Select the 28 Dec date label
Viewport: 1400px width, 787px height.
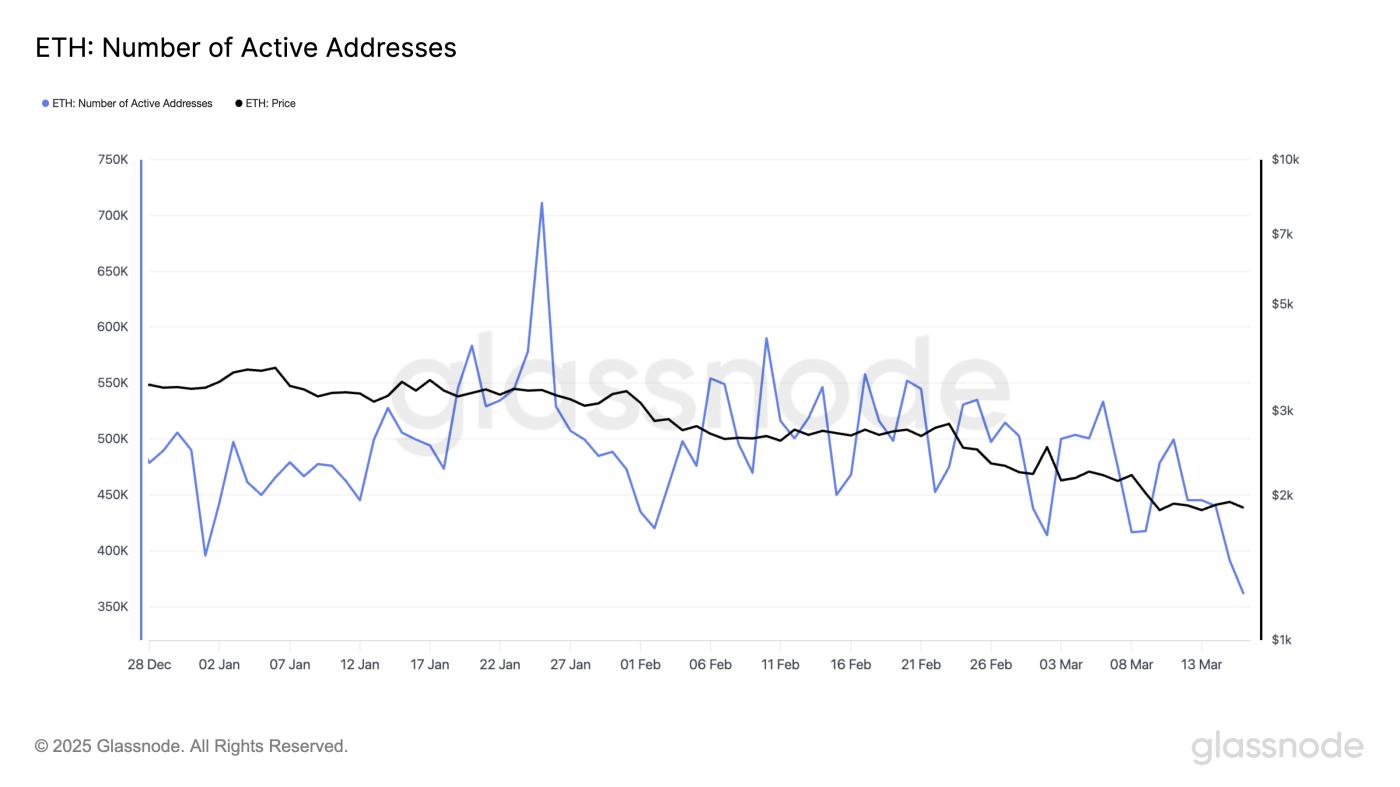click(148, 663)
